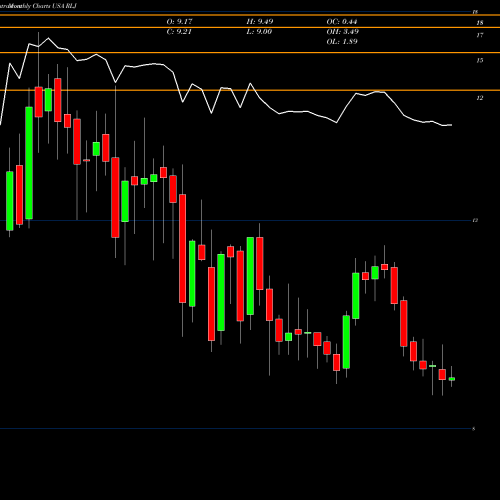Select the open value O: 9.17

tap(179, 22)
